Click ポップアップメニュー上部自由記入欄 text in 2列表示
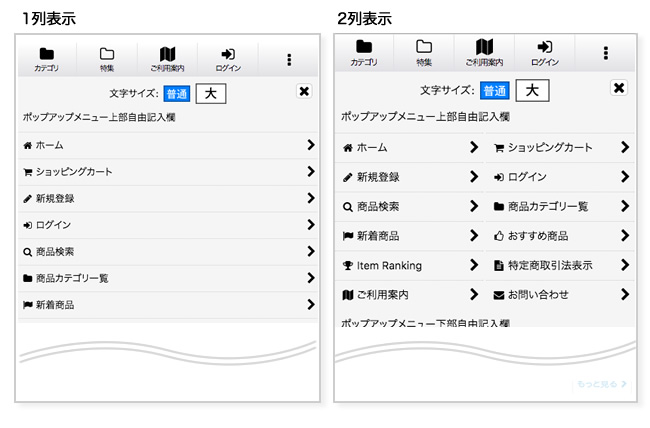 click(425, 117)
